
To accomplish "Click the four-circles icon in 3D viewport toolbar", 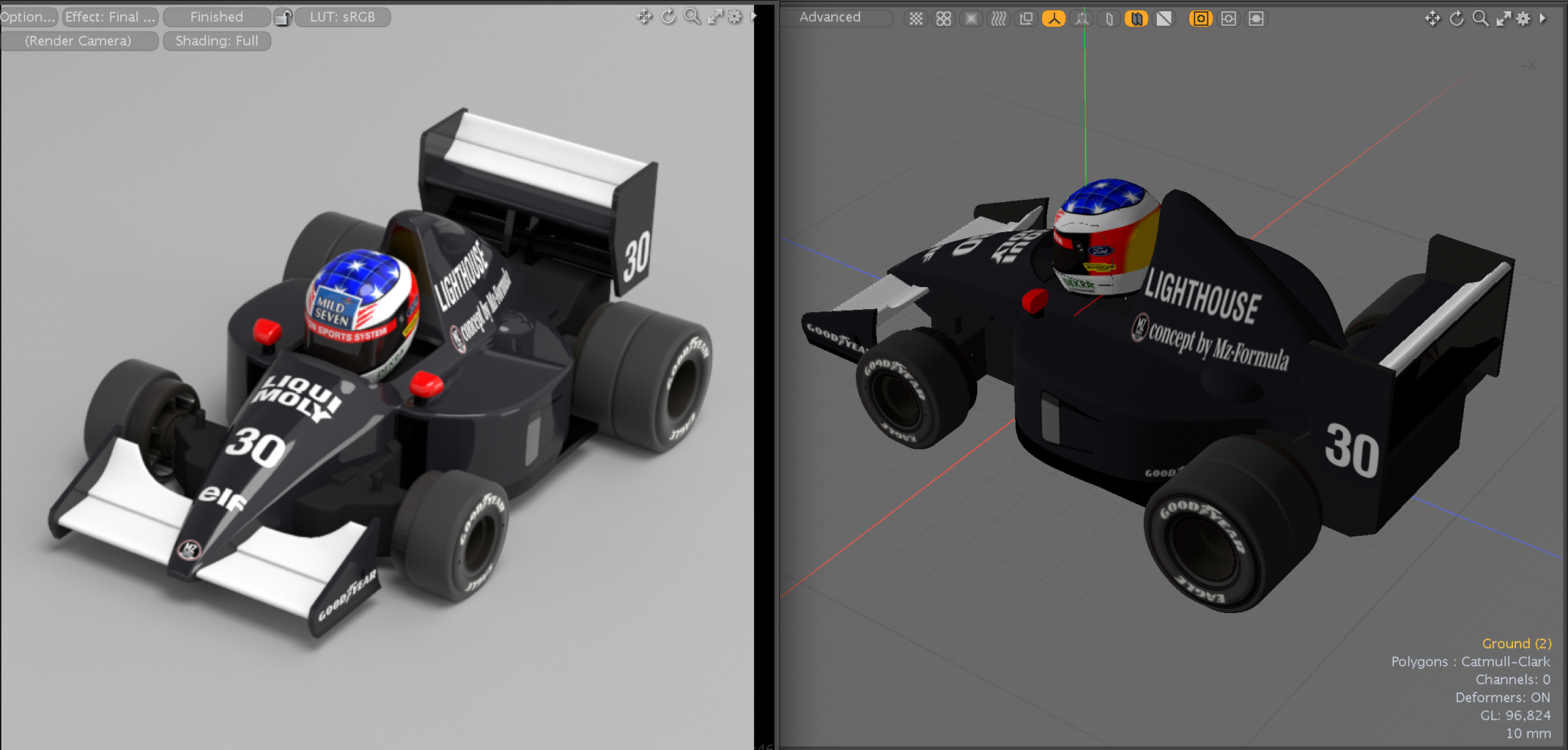I will tap(943, 18).
